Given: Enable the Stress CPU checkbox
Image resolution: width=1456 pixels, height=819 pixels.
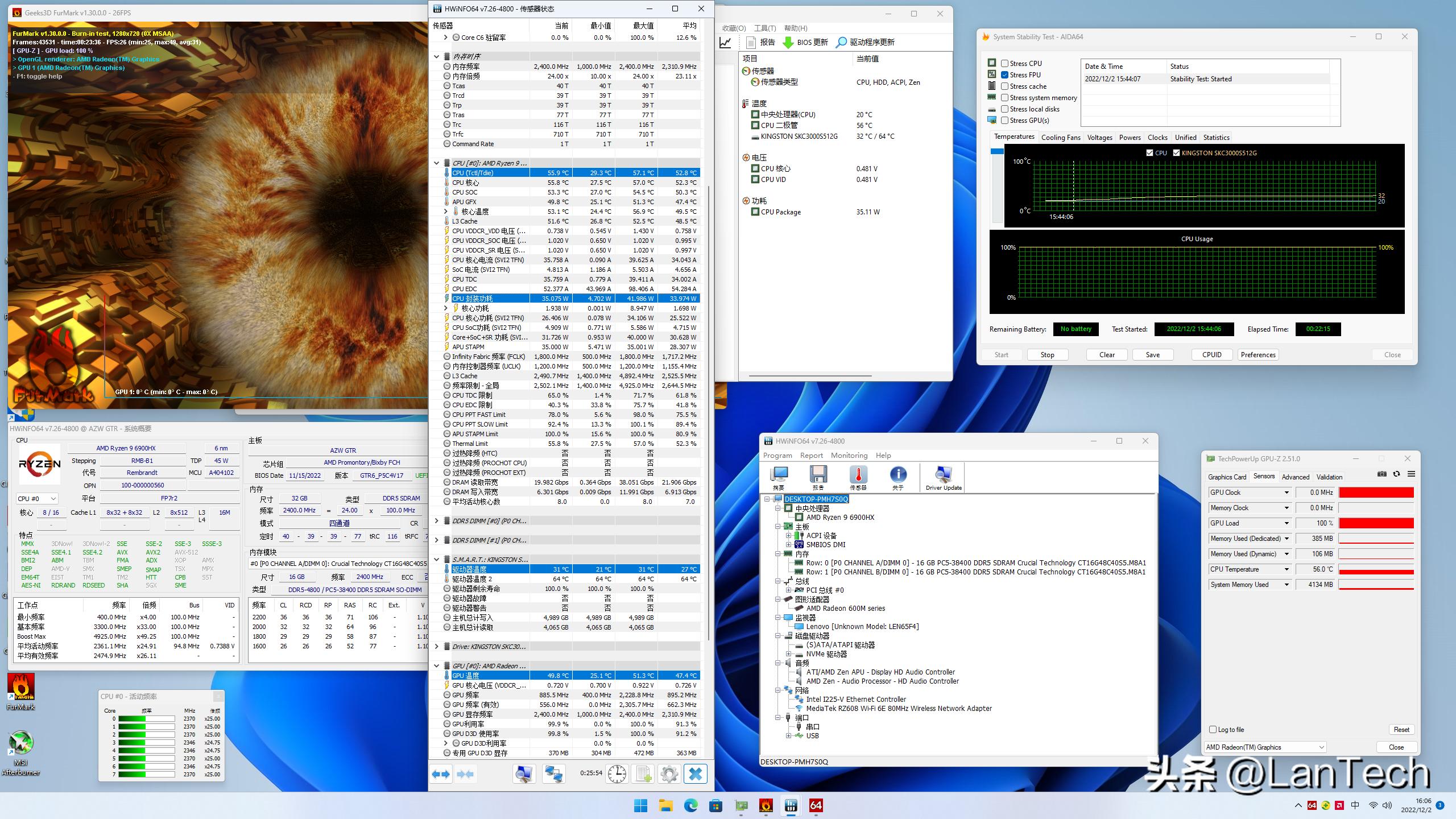Looking at the screenshot, I should pos(1005,64).
